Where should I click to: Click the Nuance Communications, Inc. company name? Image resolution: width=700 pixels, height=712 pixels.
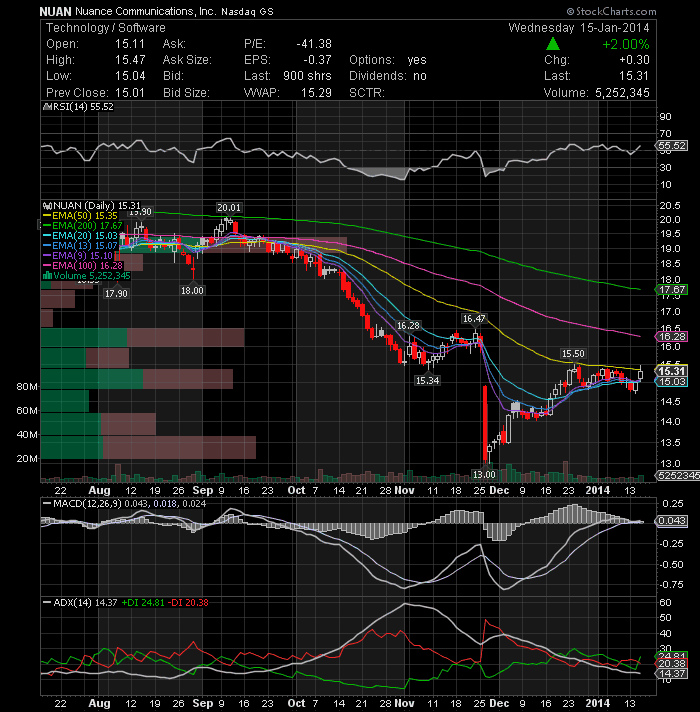tap(146, 11)
